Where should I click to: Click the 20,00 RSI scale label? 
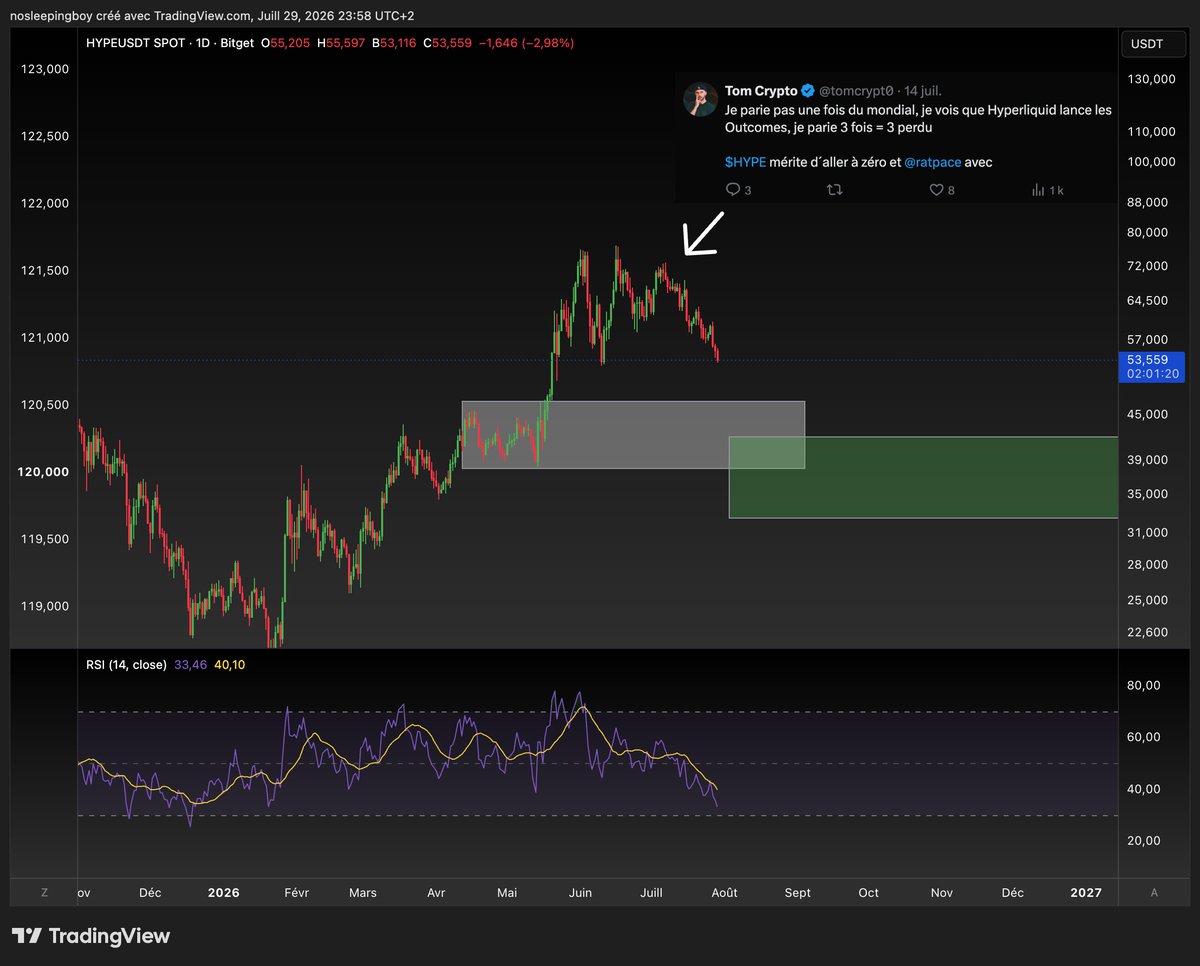click(1144, 840)
